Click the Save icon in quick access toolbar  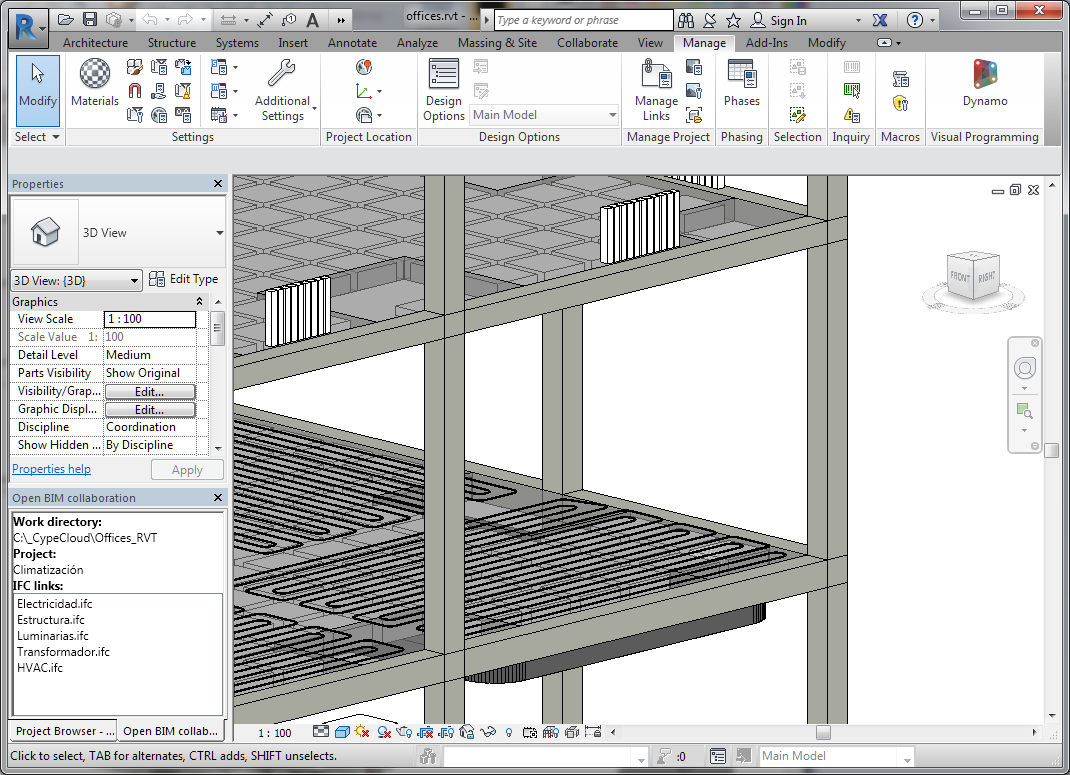90,20
